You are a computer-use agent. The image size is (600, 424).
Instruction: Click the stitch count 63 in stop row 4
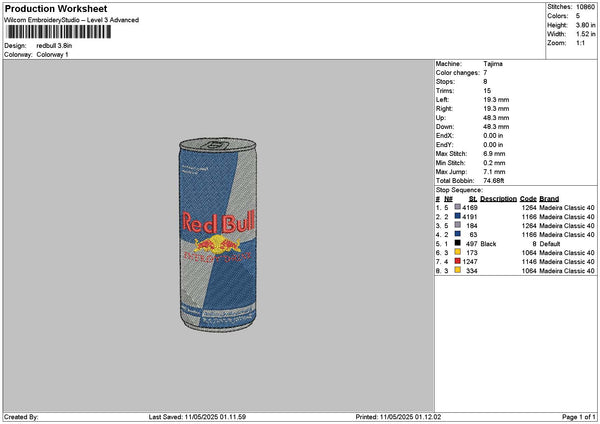[473, 235]
